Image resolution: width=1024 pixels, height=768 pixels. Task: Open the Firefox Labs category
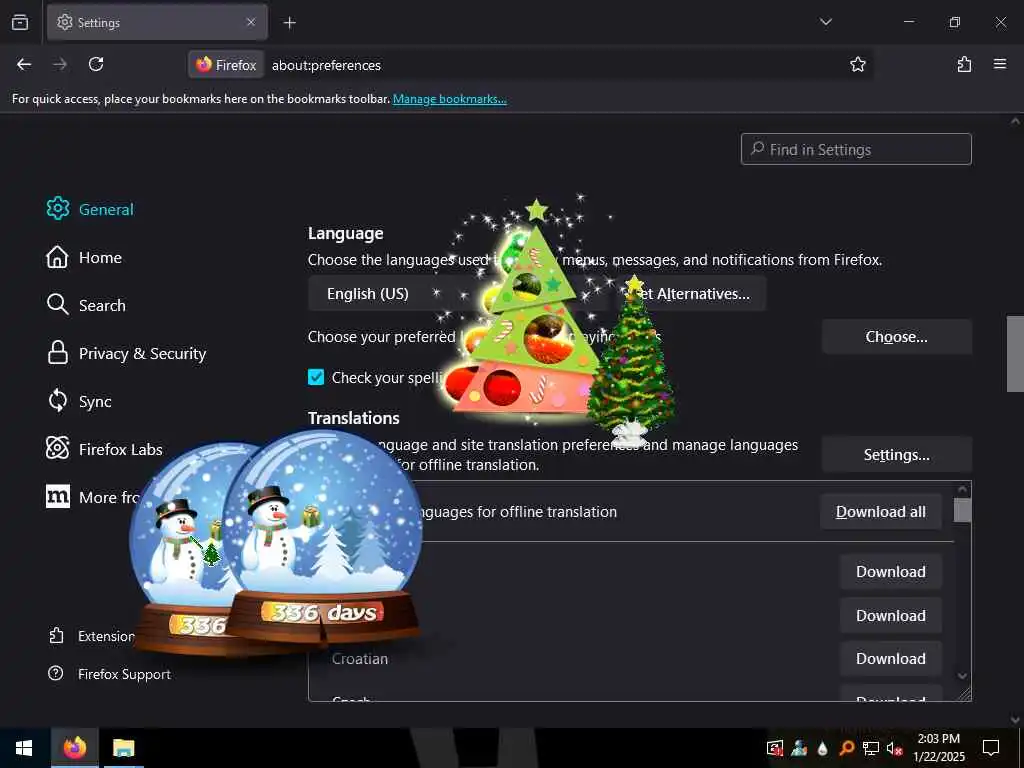(x=104, y=449)
